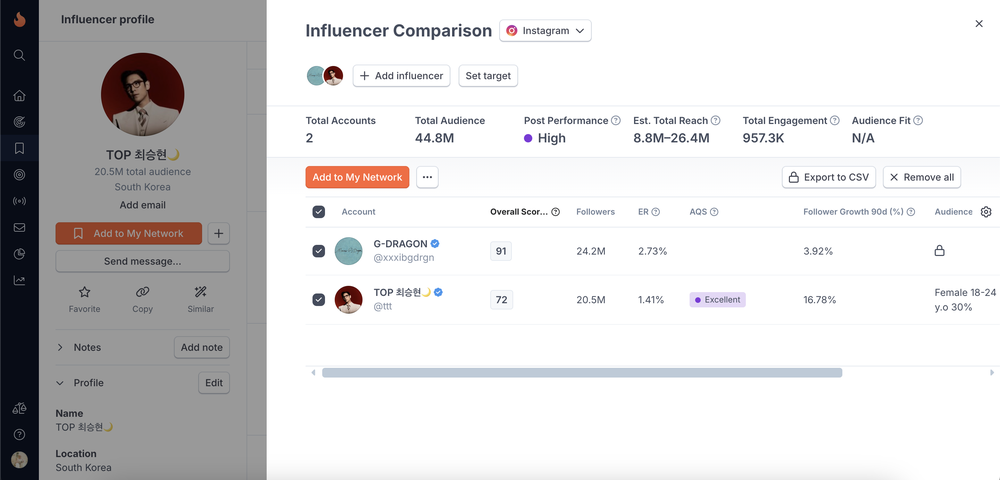
Task: Click Add note button
Action: coord(202,347)
